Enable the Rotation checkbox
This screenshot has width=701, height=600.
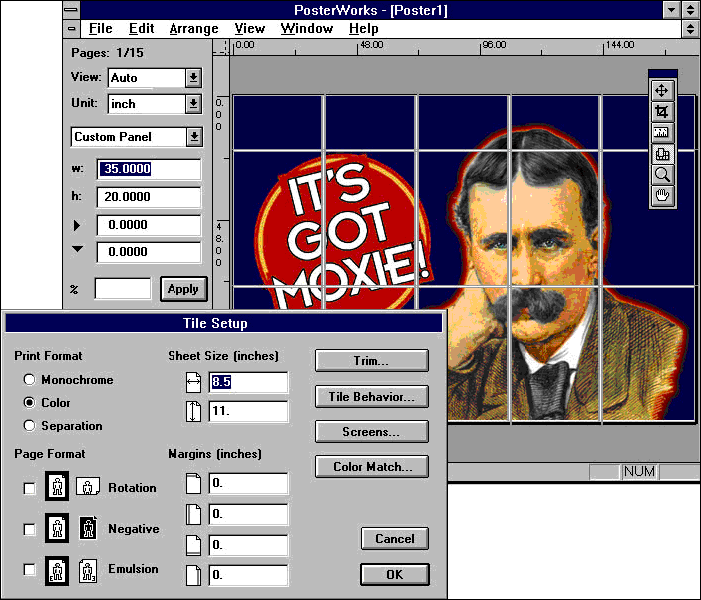click(30, 488)
